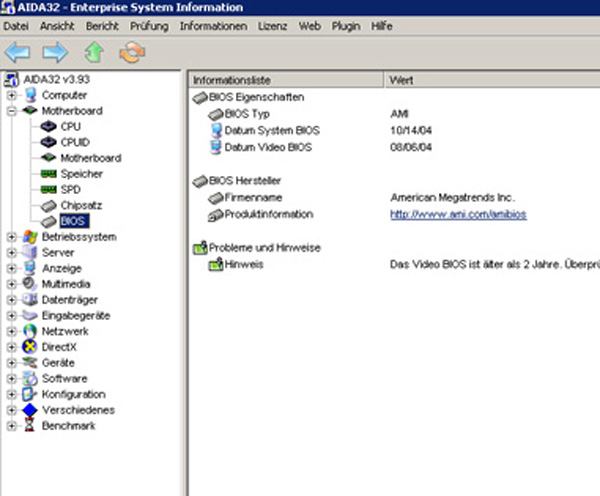This screenshot has width=600, height=496.
Task: Click the Computer monitor icon in tree
Action: pyautogui.click(x=30, y=95)
